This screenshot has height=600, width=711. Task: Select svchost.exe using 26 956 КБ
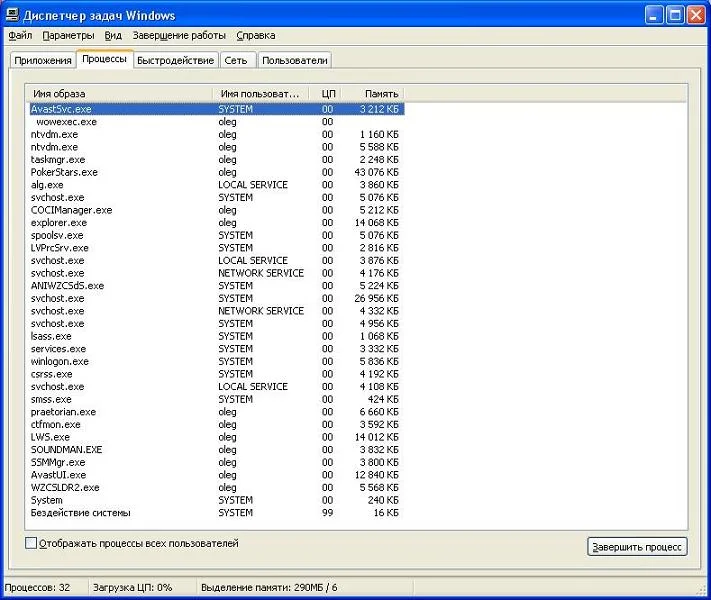point(217,298)
